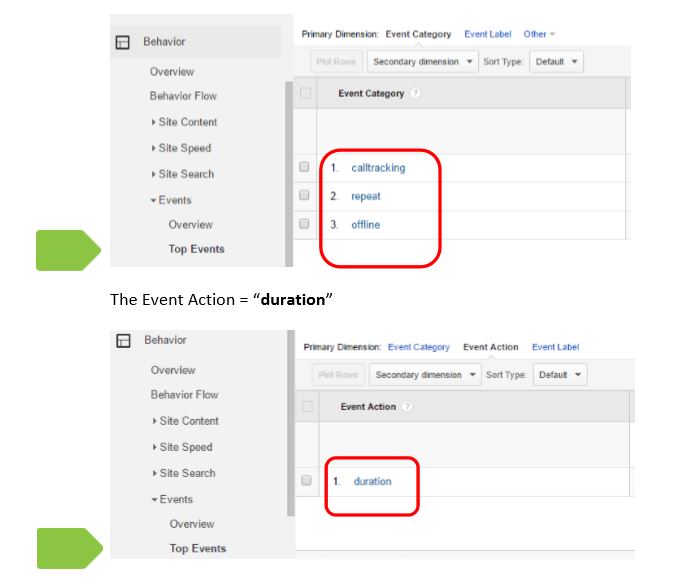The height and width of the screenshot is (585, 674).
Task: Open Behavior Flow in bottom sidebar
Action: coord(184,395)
